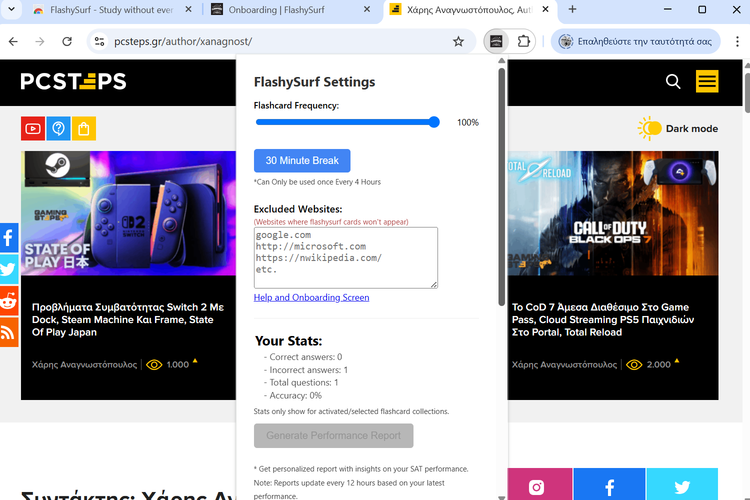Open the Help and Onboarding Screen link
This screenshot has height=500, width=750.
pyautogui.click(x=311, y=297)
